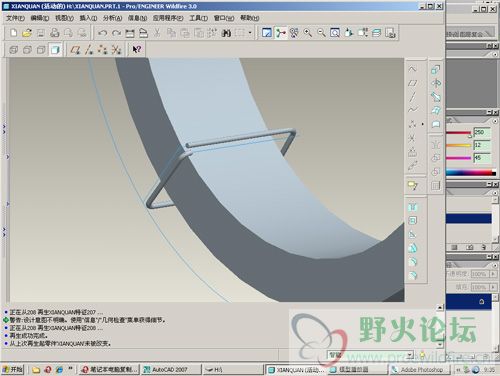Toggle datum axes display
This screenshot has width=500, height=376.
click(89, 50)
